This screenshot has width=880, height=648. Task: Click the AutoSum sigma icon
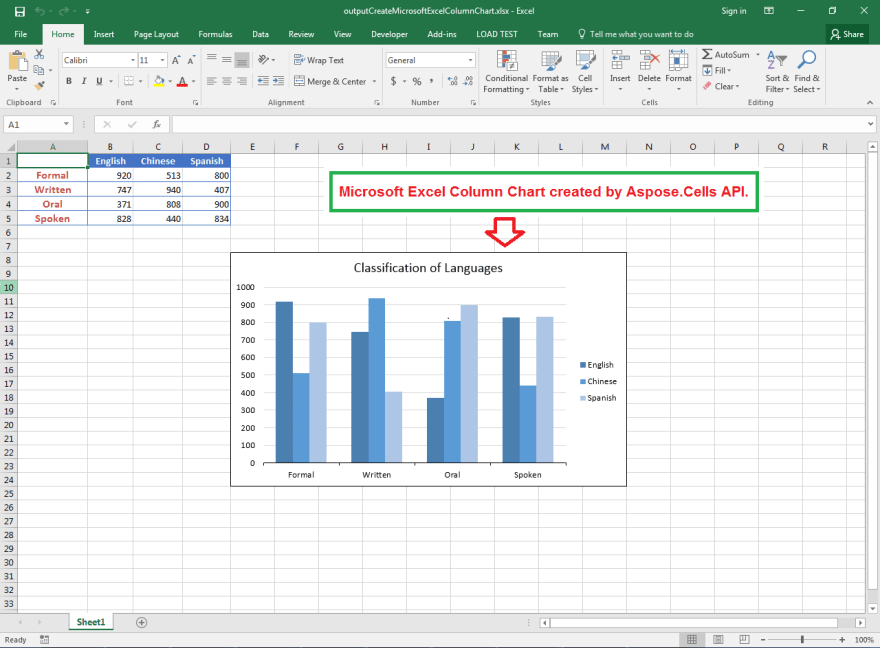[707, 54]
